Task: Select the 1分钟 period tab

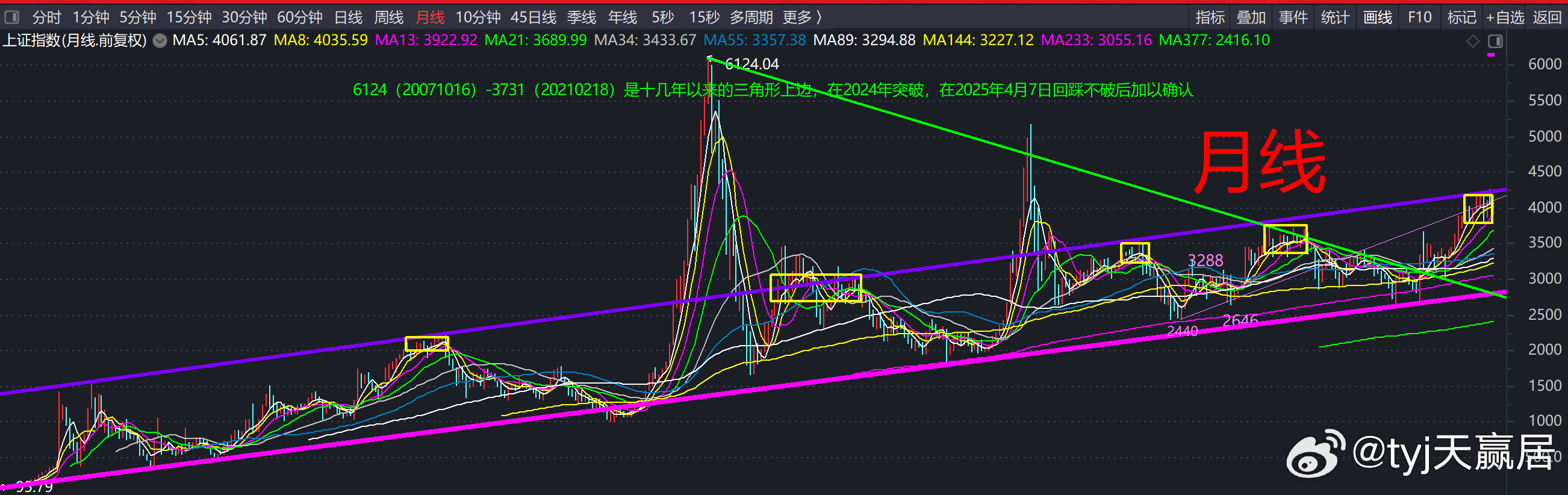Action: click(91, 17)
